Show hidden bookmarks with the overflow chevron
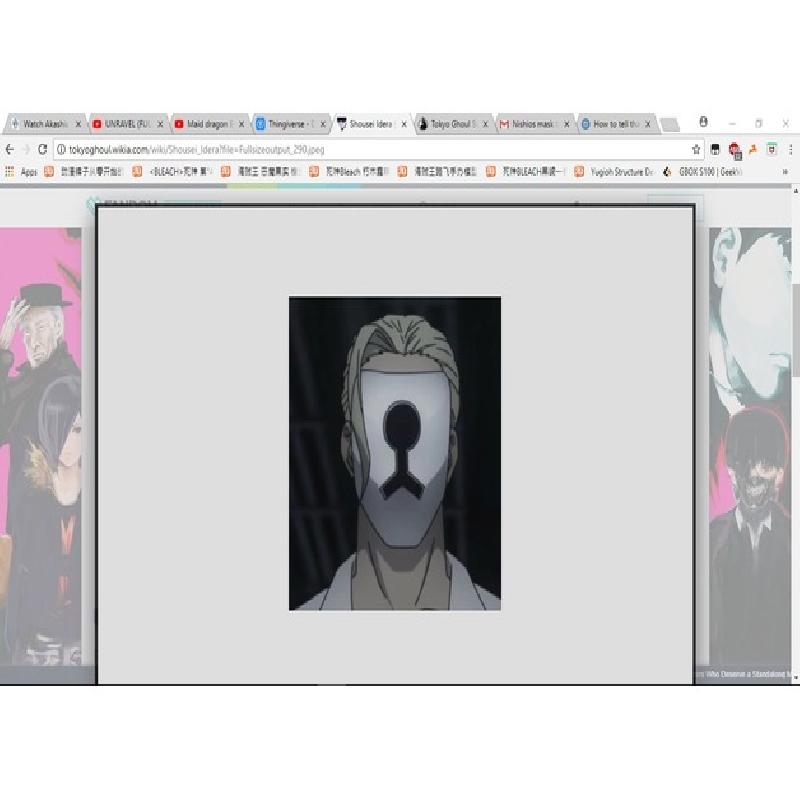The width and height of the screenshot is (800, 800). [x=785, y=172]
